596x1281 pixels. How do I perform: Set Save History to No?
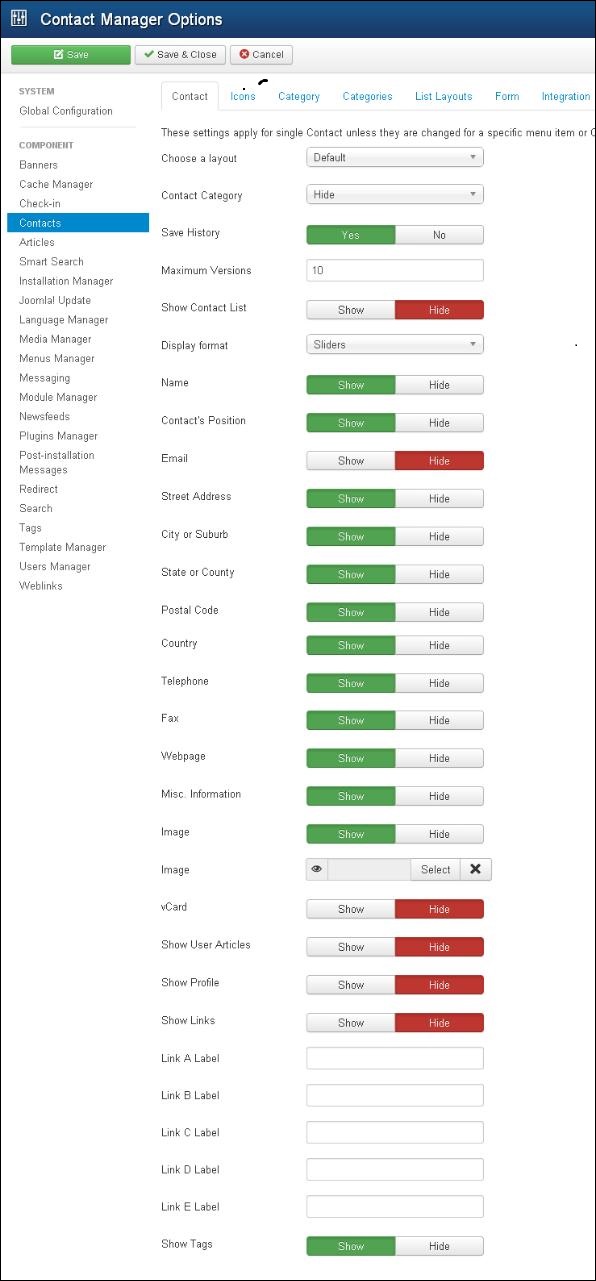click(x=440, y=234)
